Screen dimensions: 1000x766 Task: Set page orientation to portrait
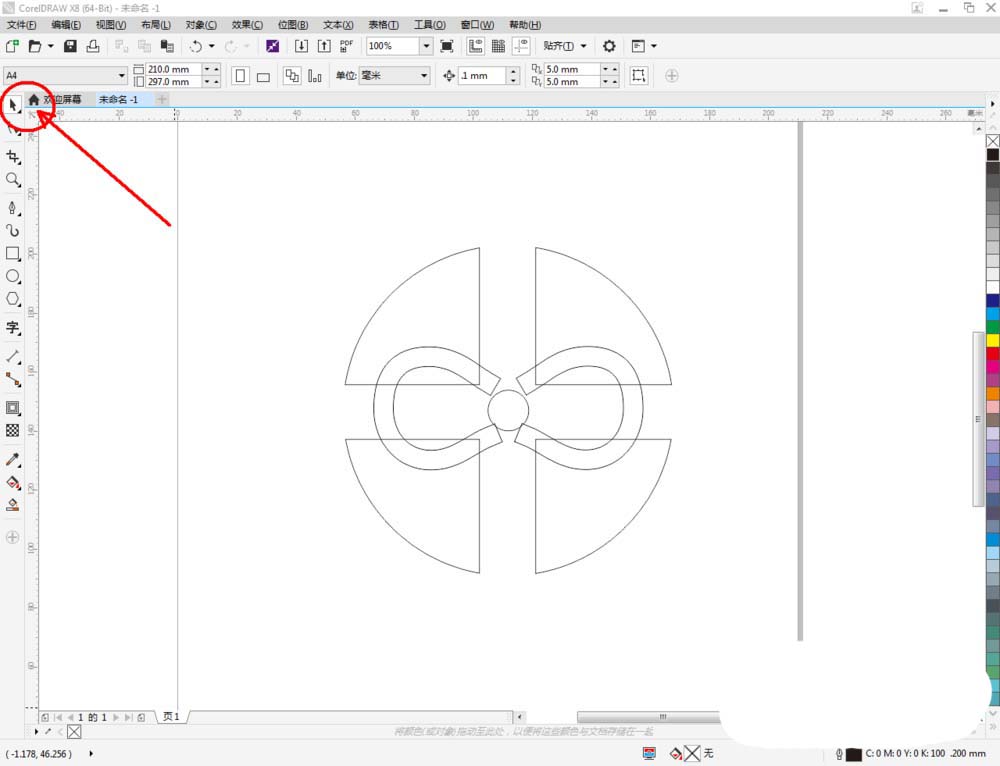pos(240,76)
